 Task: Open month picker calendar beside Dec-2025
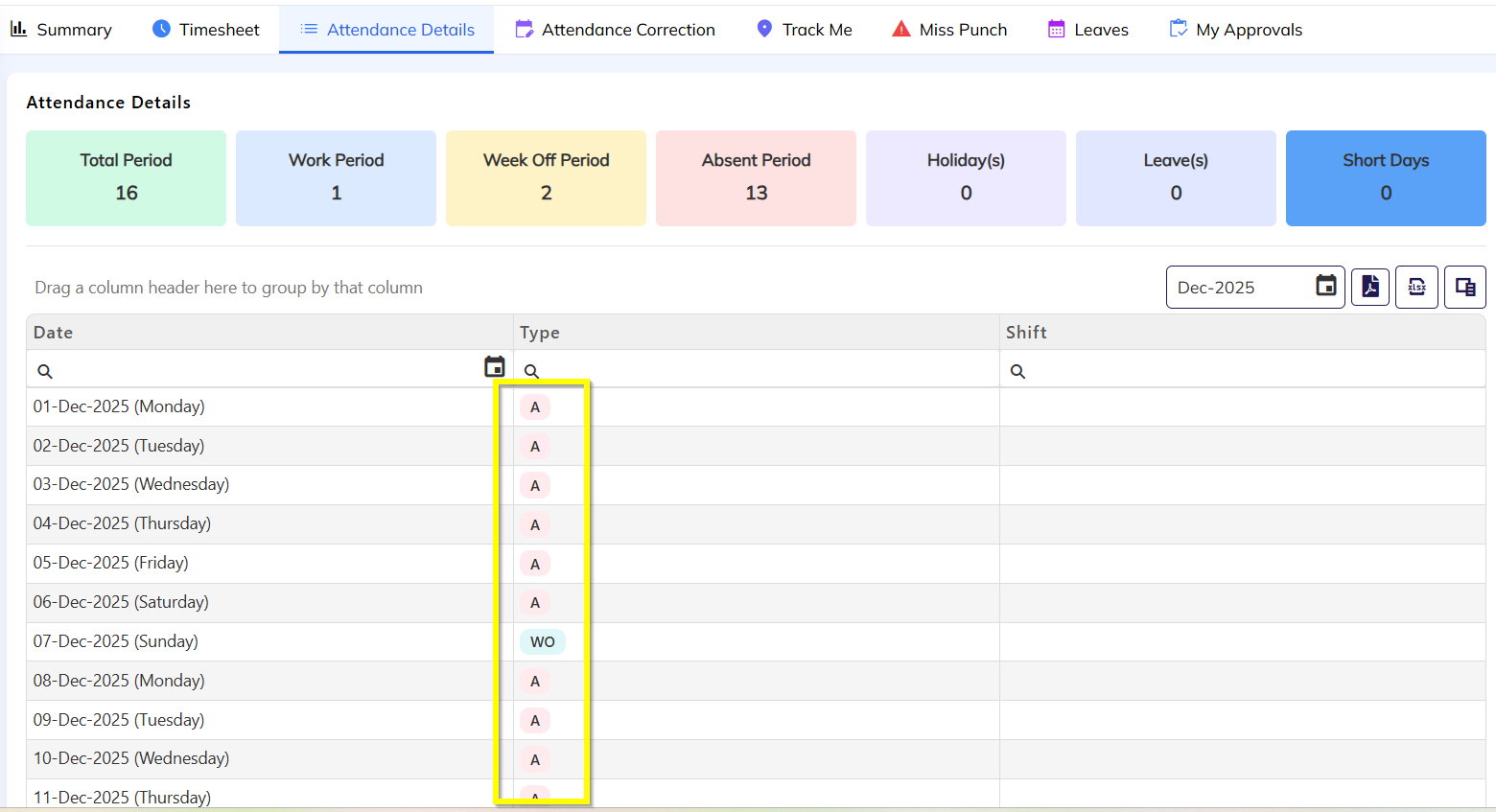(1325, 286)
